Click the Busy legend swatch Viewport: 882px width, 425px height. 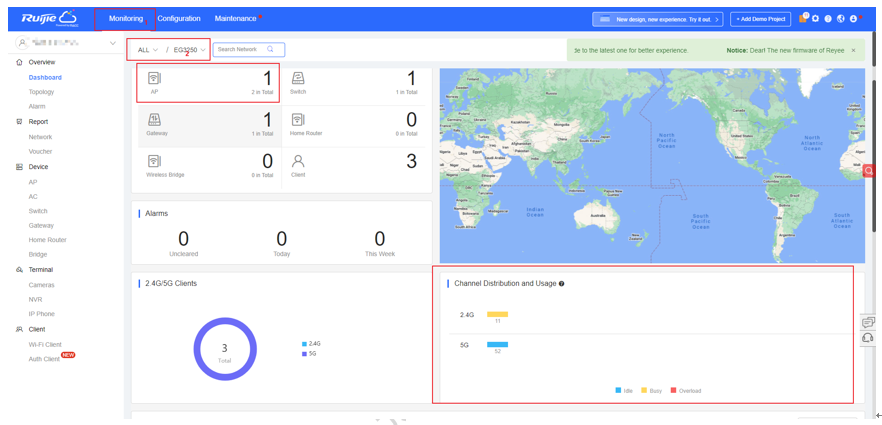pyautogui.click(x=644, y=390)
